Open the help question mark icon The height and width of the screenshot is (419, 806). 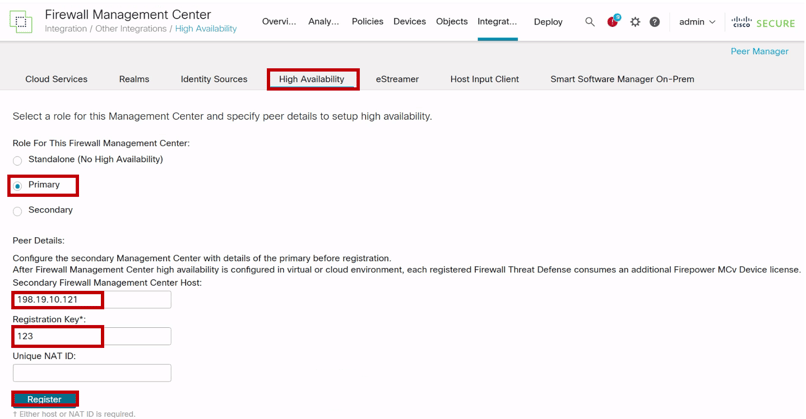point(654,22)
